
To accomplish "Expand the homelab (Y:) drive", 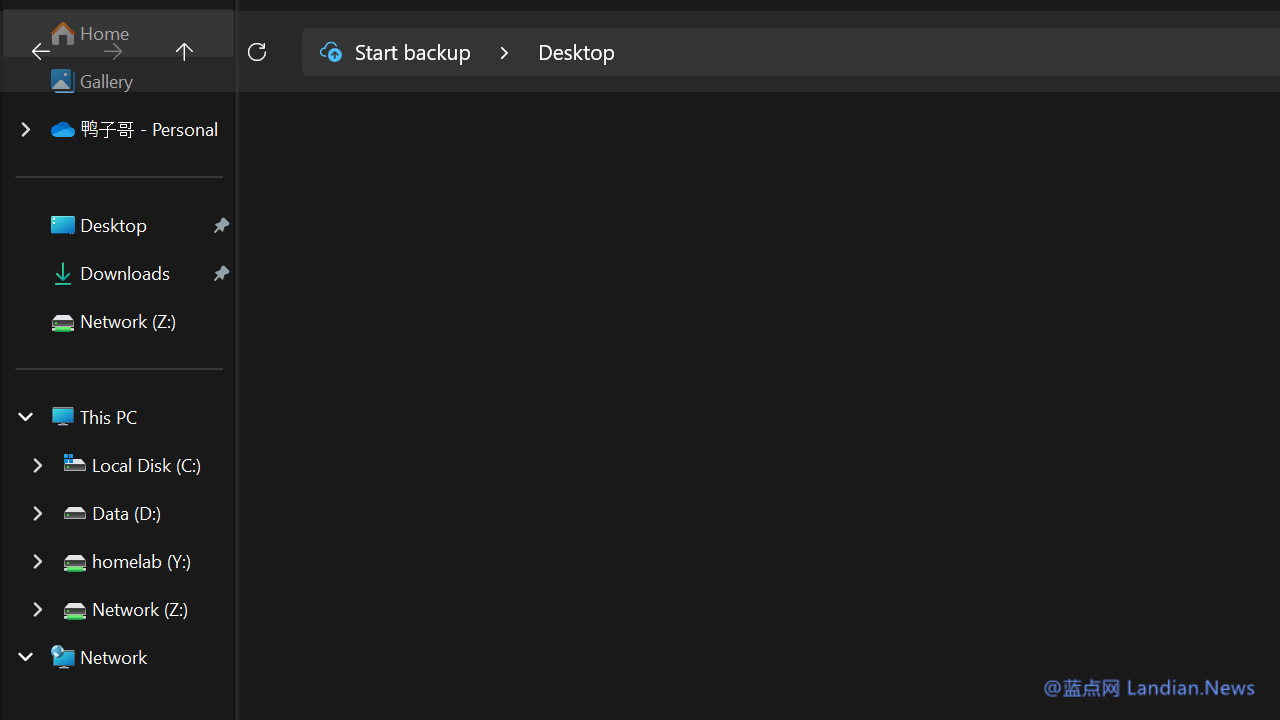I will [38, 561].
